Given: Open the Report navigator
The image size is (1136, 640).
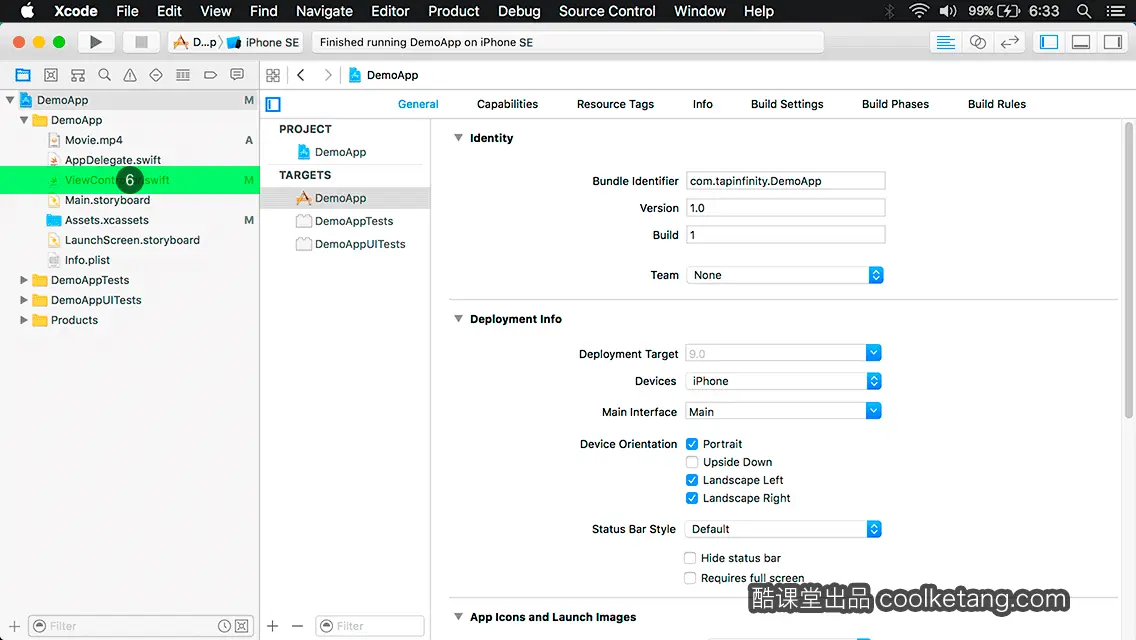Looking at the screenshot, I should (237, 75).
